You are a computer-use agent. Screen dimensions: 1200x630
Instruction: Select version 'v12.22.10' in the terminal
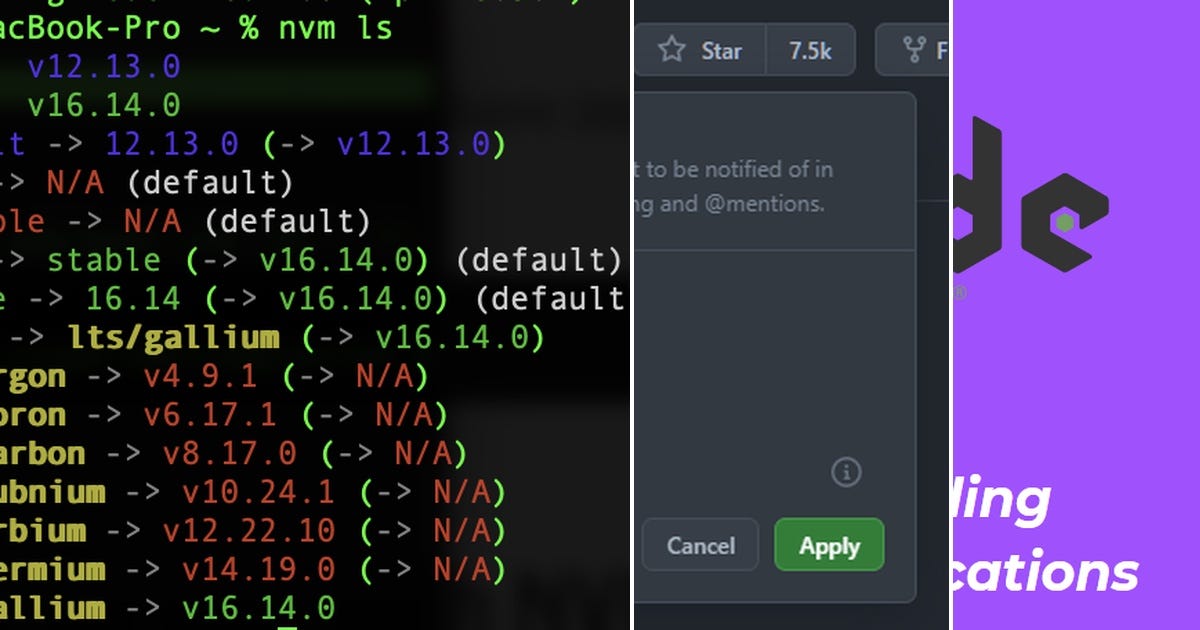tap(250, 530)
